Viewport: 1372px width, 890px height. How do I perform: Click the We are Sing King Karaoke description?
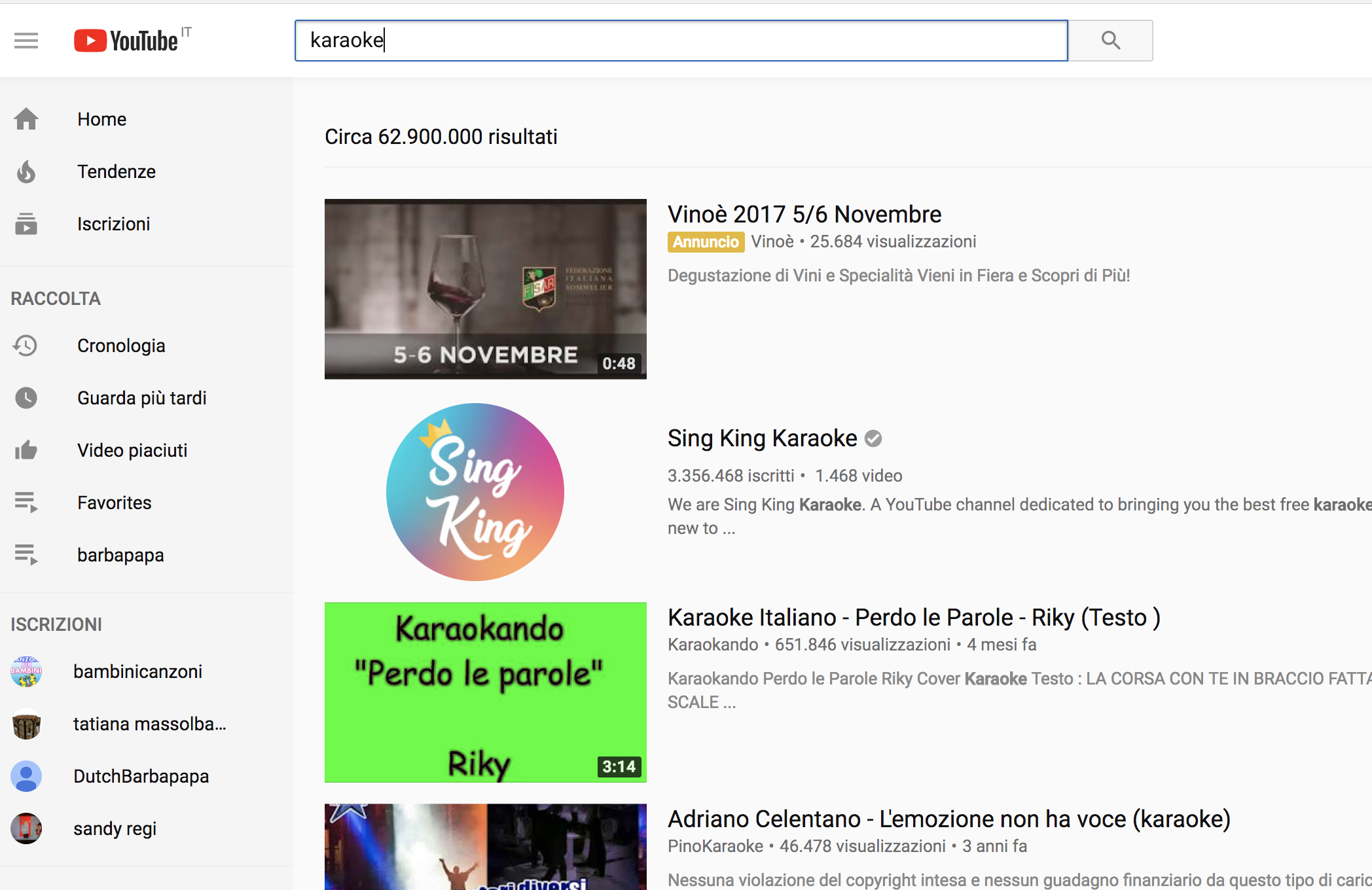pos(1020,516)
